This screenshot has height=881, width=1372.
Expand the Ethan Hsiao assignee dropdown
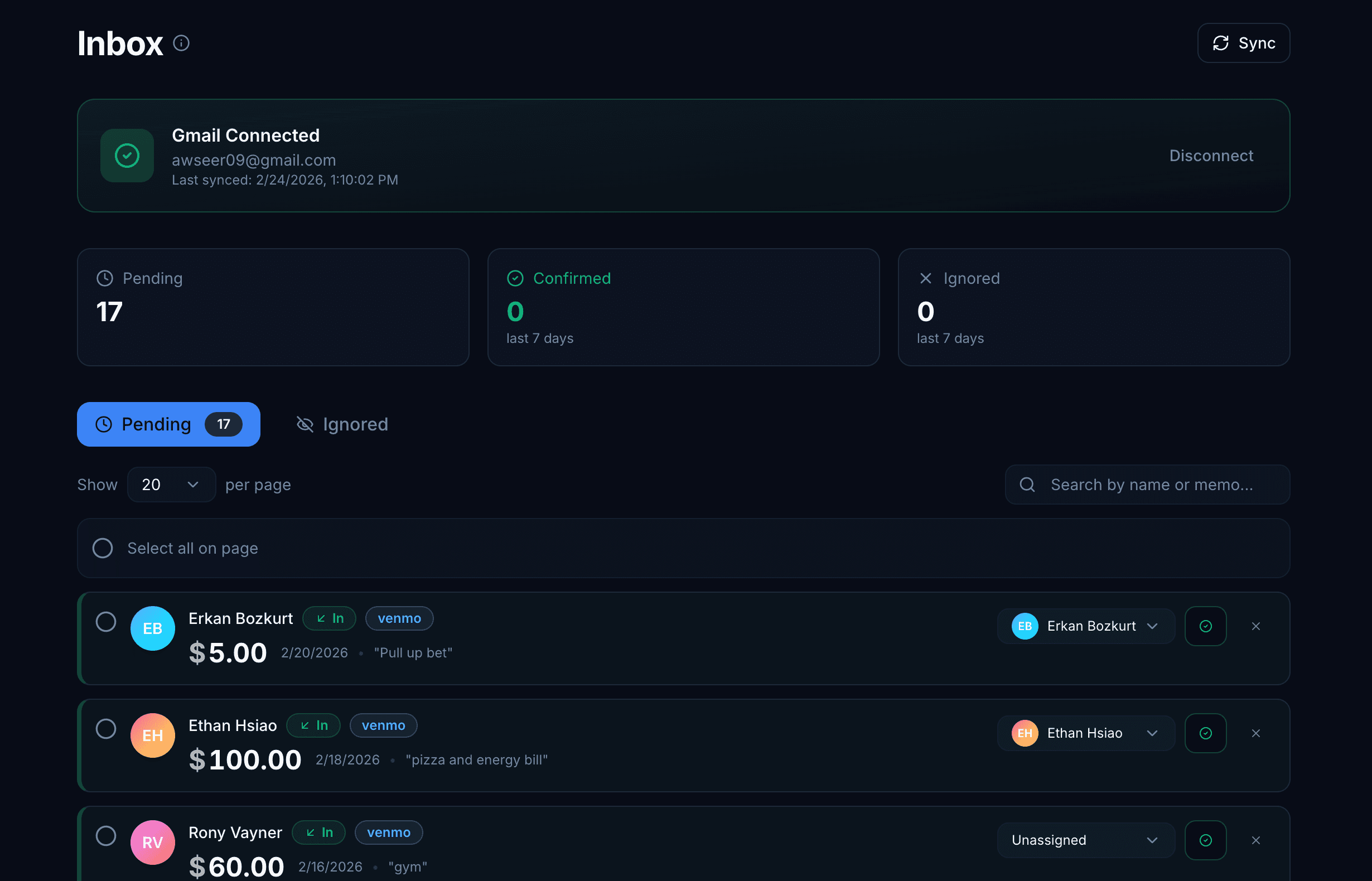[x=1085, y=733]
